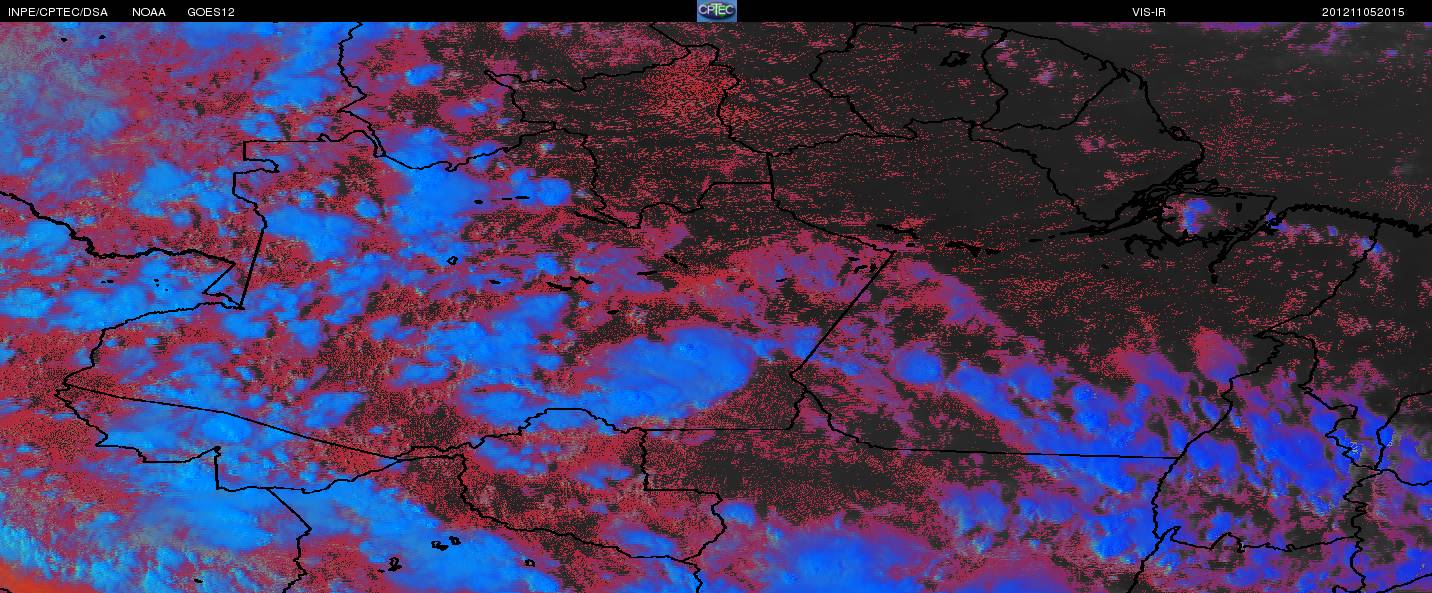
Task: Click the CPTEC logo in header
Action: click(x=716, y=11)
